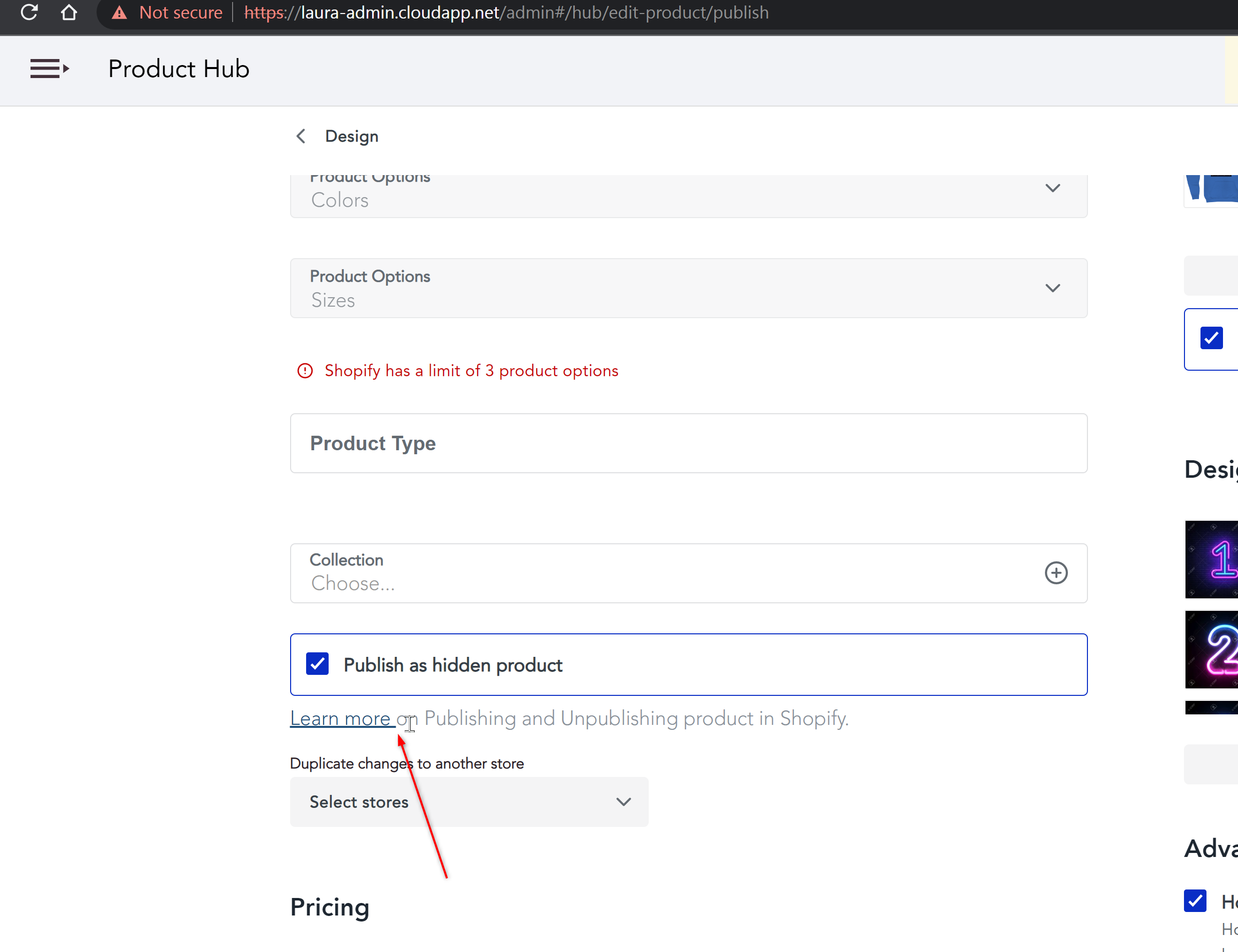Click the back arrow beside Design
Image resolution: width=1238 pixels, height=952 pixels.
[x=301, y=136]
